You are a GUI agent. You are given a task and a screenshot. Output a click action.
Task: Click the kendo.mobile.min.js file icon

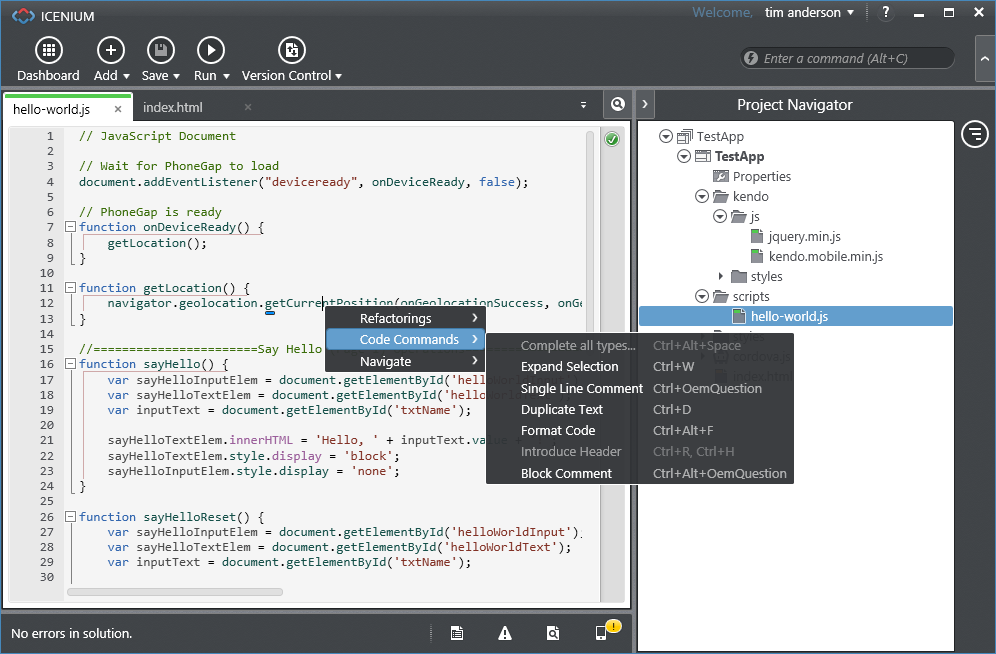pyautogui.click(x=757, y=256)
